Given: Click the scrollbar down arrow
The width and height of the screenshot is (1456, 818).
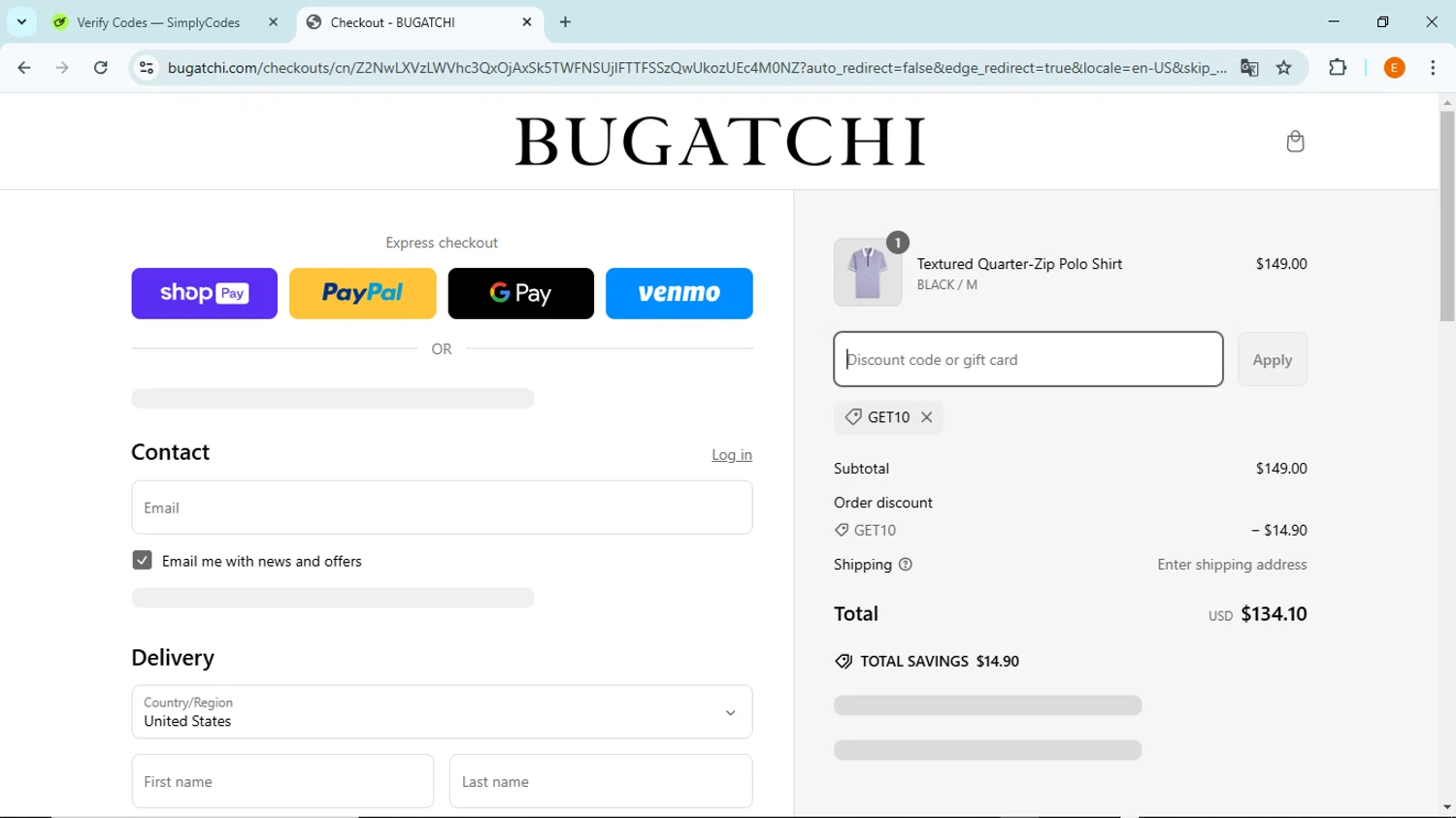Looking at the screenshot, I should [1447, 807].
